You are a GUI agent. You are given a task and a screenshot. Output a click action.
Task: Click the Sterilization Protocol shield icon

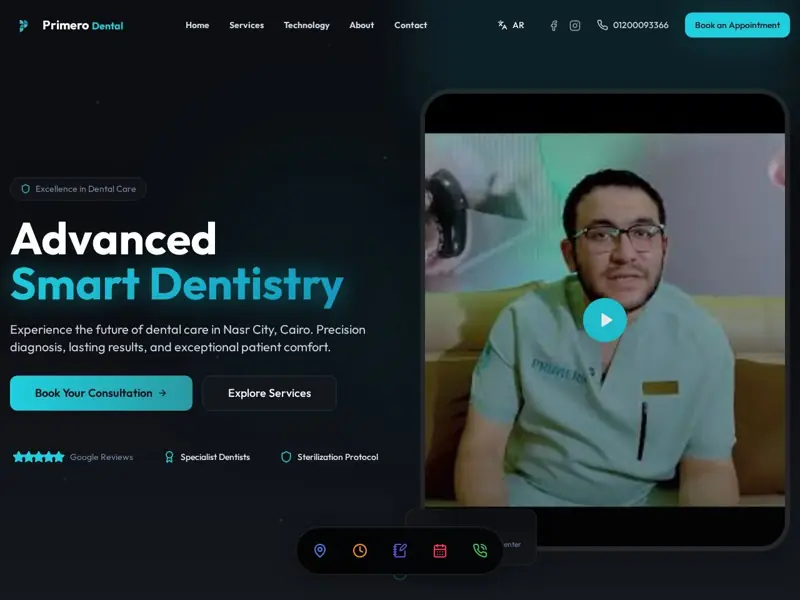coord(286,457)
